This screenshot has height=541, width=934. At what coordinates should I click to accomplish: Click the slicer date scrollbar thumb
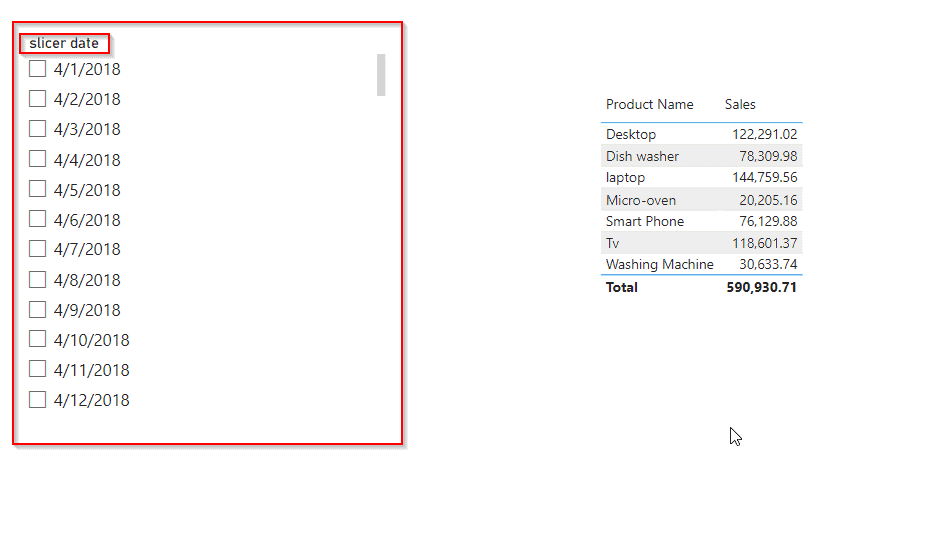[x=381, y=75]
